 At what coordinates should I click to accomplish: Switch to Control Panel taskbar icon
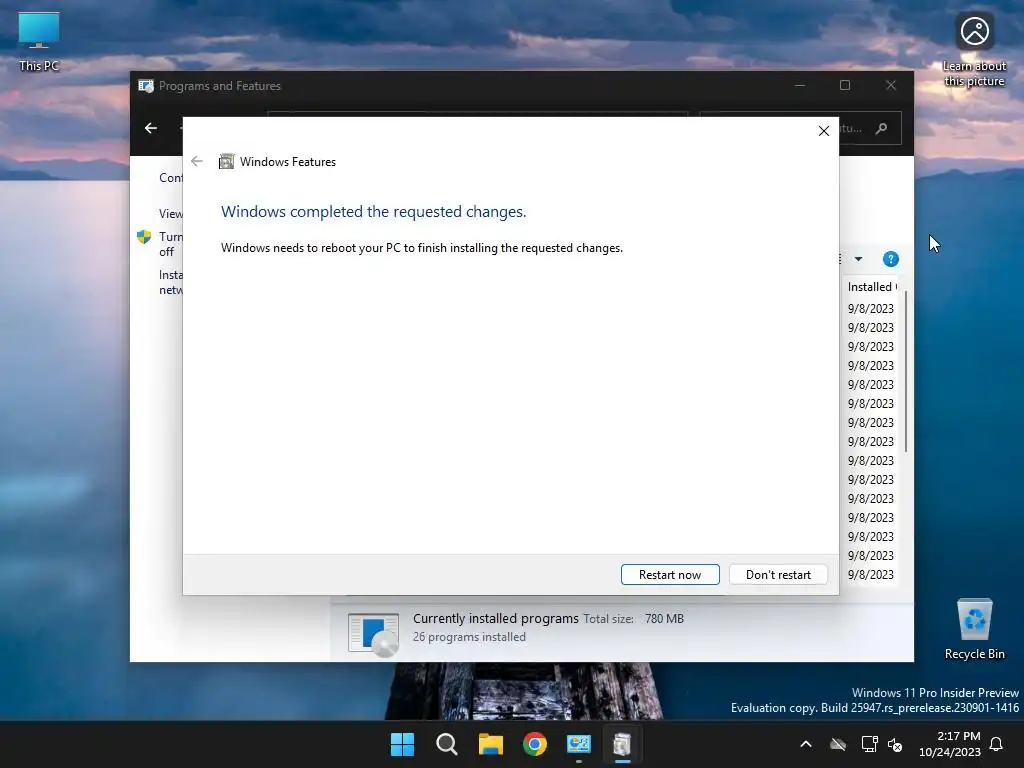pyautogui.click(x=579, y=744)
